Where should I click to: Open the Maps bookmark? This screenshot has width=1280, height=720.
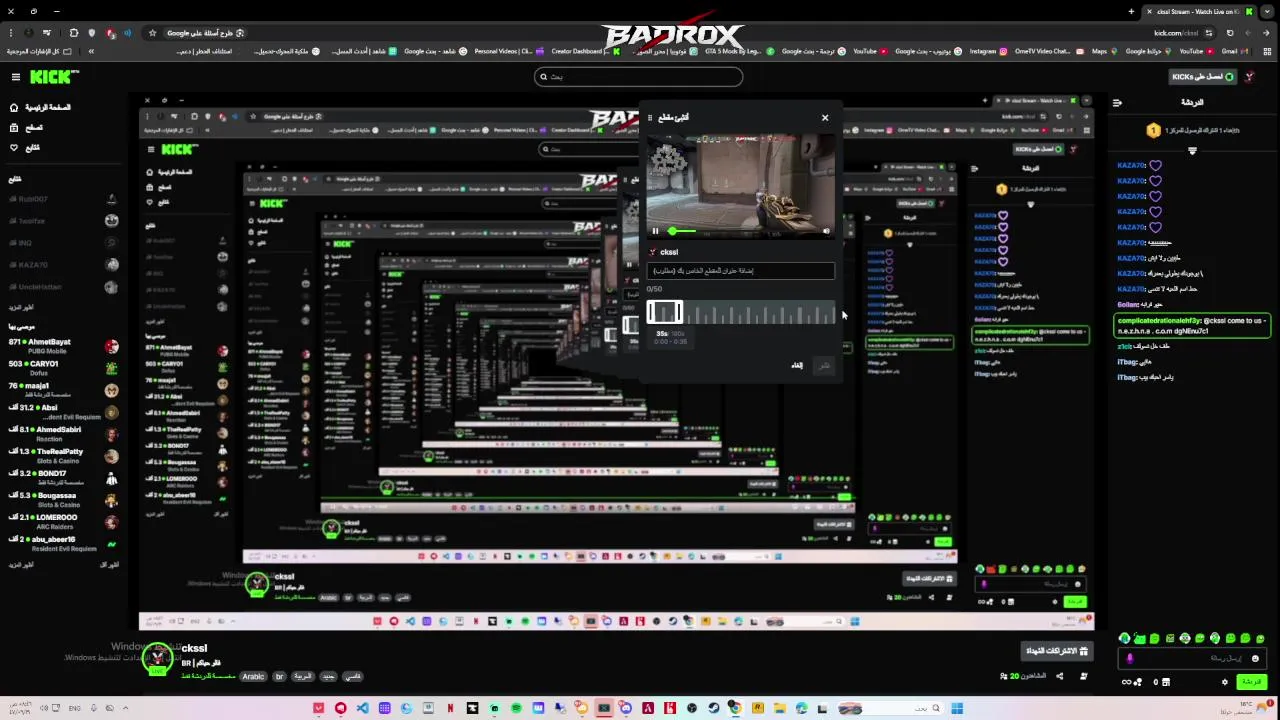(x=1105, y=51)
